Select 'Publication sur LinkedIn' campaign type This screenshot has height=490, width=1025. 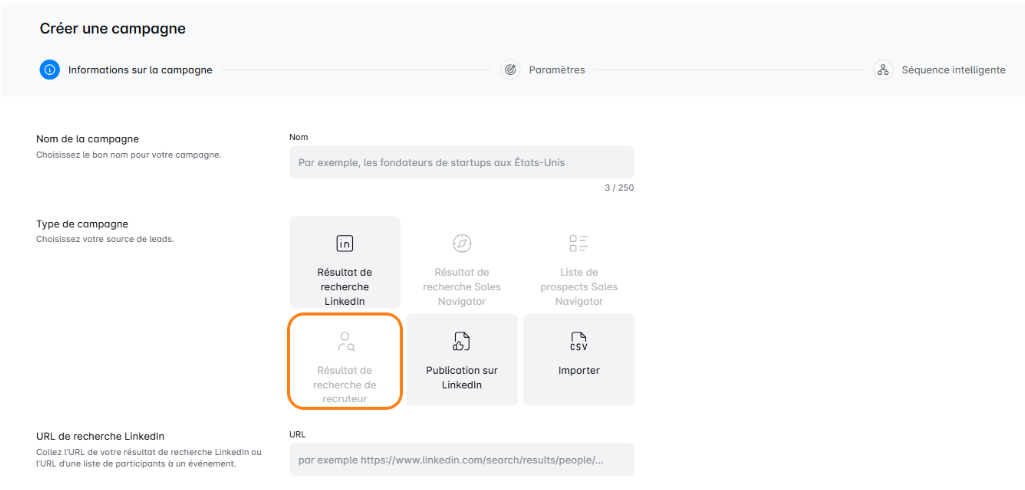pos(461,377)
